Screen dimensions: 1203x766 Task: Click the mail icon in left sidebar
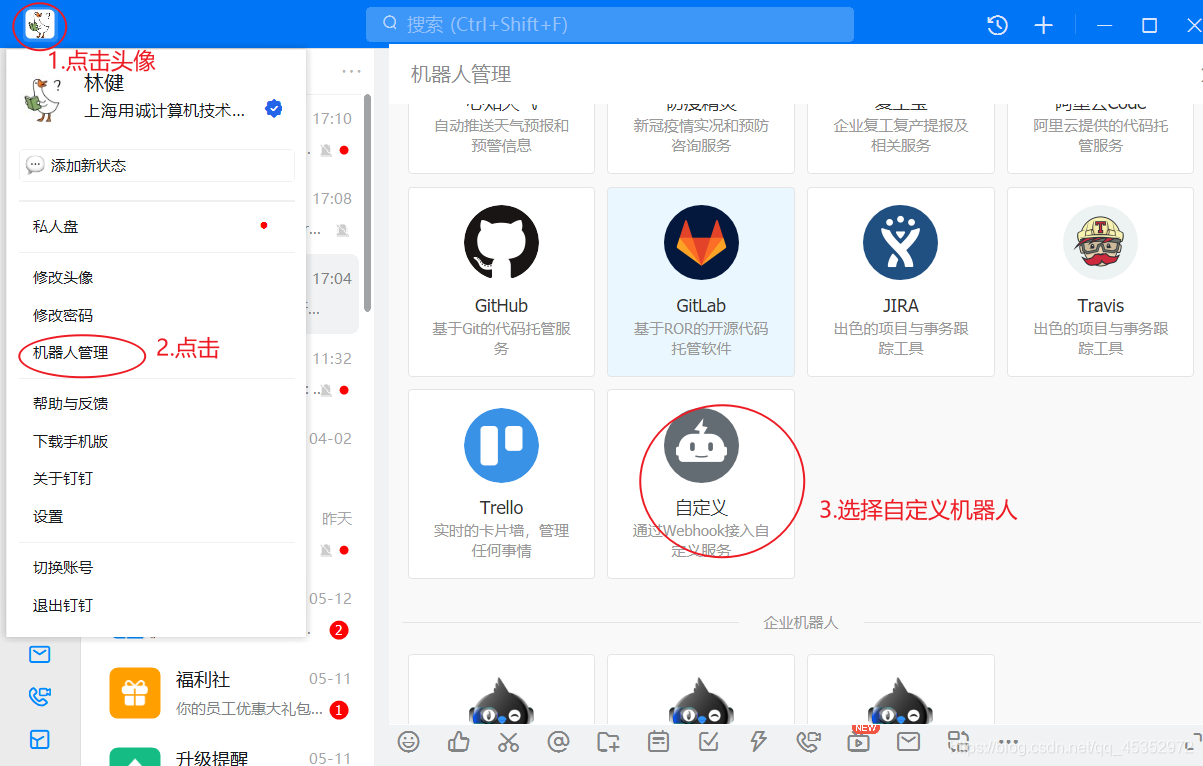coord(40,655)
